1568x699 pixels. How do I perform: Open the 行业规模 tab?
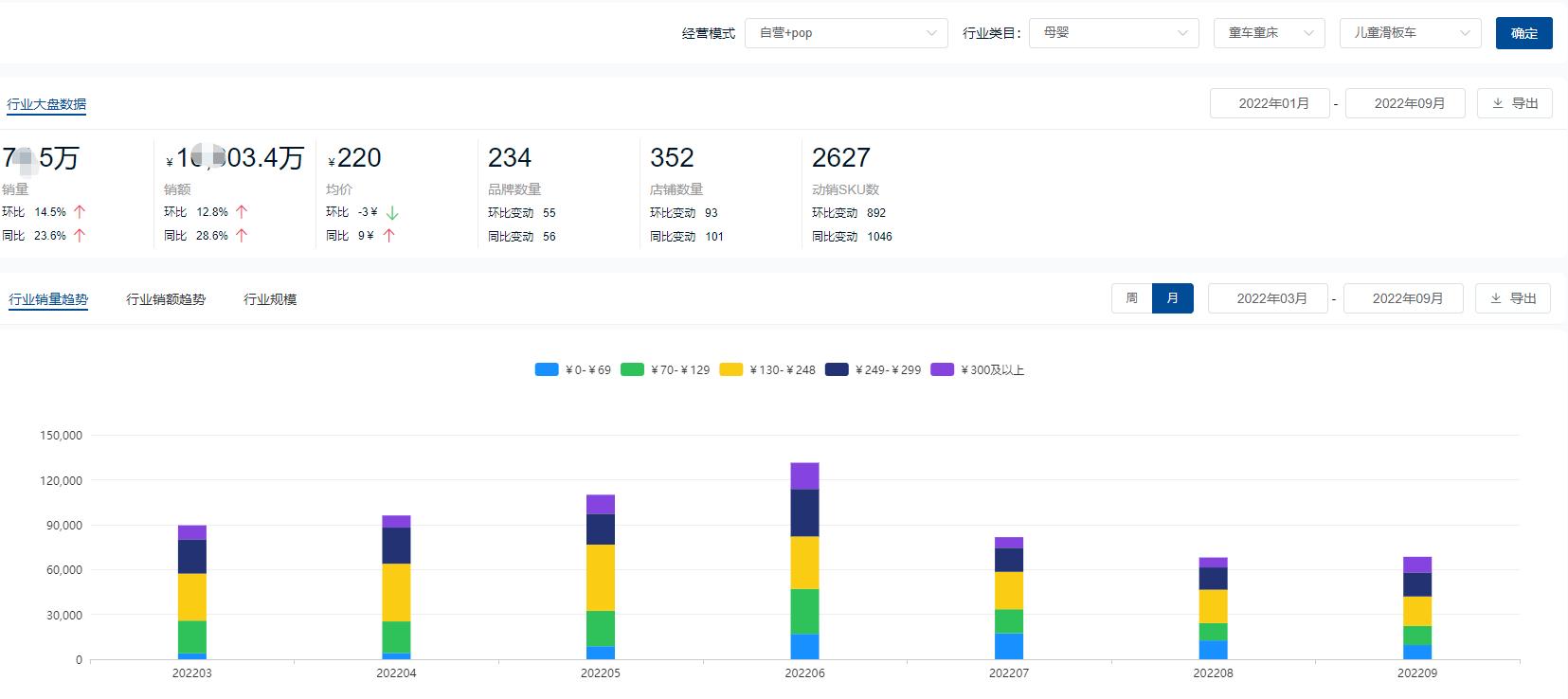pos(270,299)
